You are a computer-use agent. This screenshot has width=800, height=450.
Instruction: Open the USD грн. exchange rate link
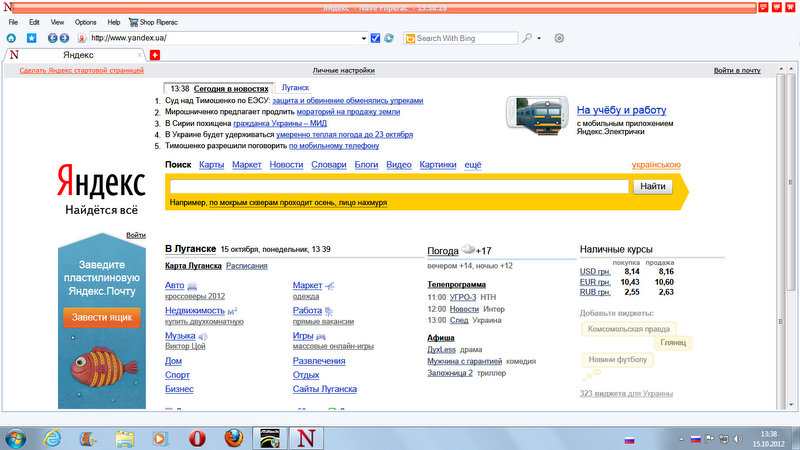(x=595, y=272)
